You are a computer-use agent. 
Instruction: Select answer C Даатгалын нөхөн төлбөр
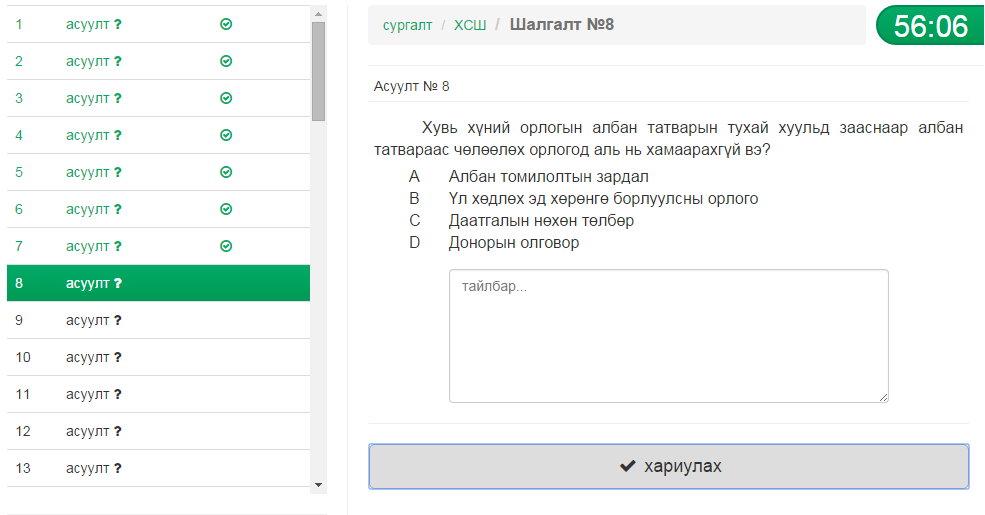coord(541,221)
